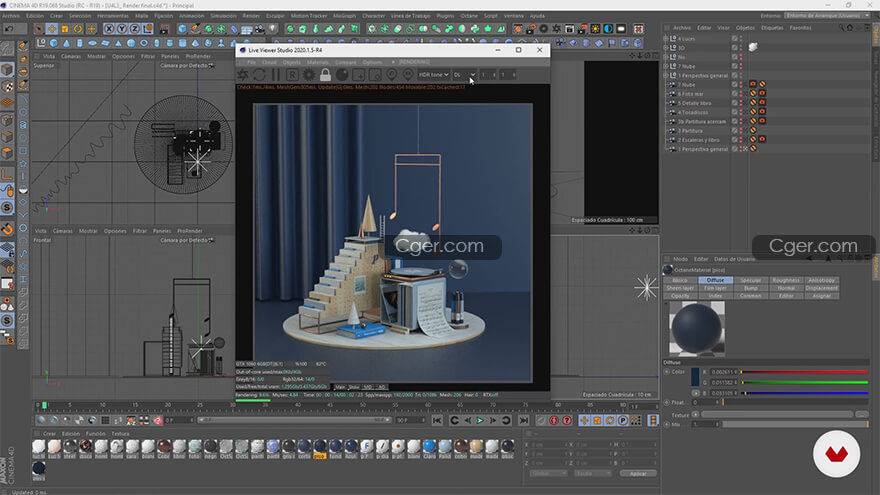Select the Scale tool in the top toolbar
The height and width of the screenshot is (495, 880).
click(x=65, y=29)
